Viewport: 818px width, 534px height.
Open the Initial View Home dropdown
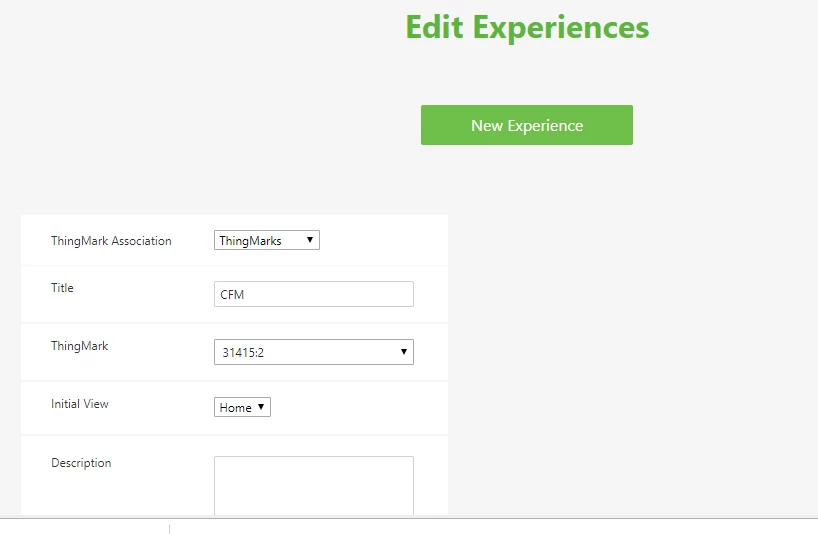point(242,407)
